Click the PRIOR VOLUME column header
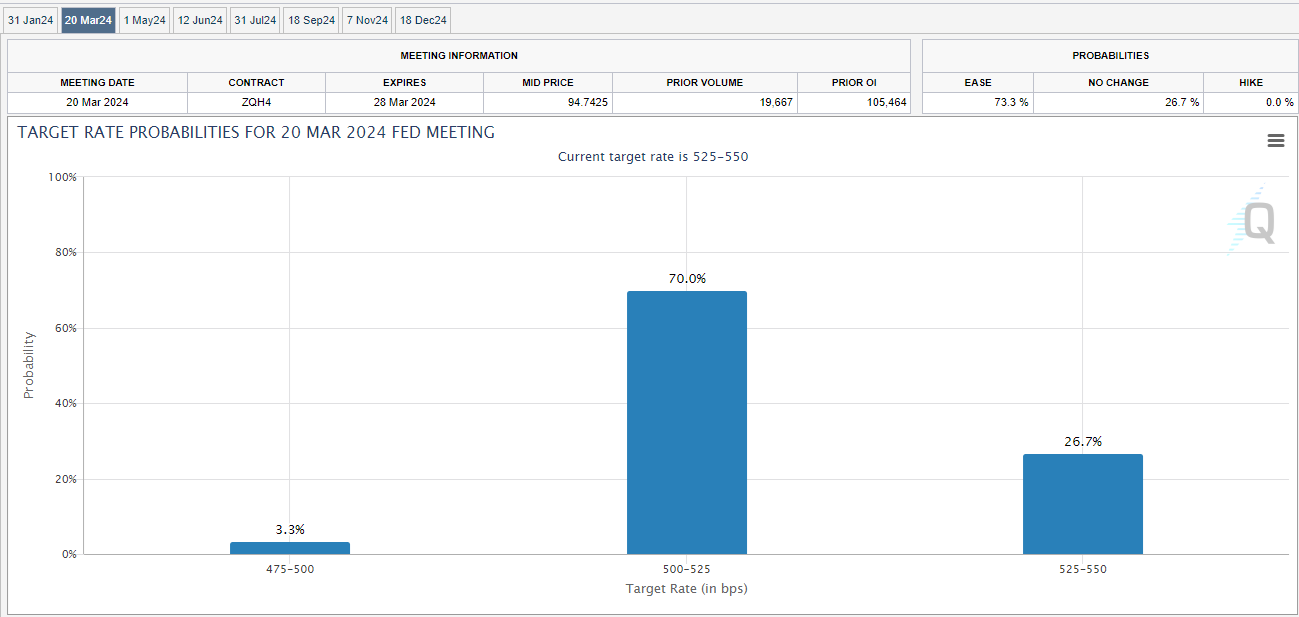Image resolution: width=1299 pixels, height=617 pixels. click(x=705, y=82)
